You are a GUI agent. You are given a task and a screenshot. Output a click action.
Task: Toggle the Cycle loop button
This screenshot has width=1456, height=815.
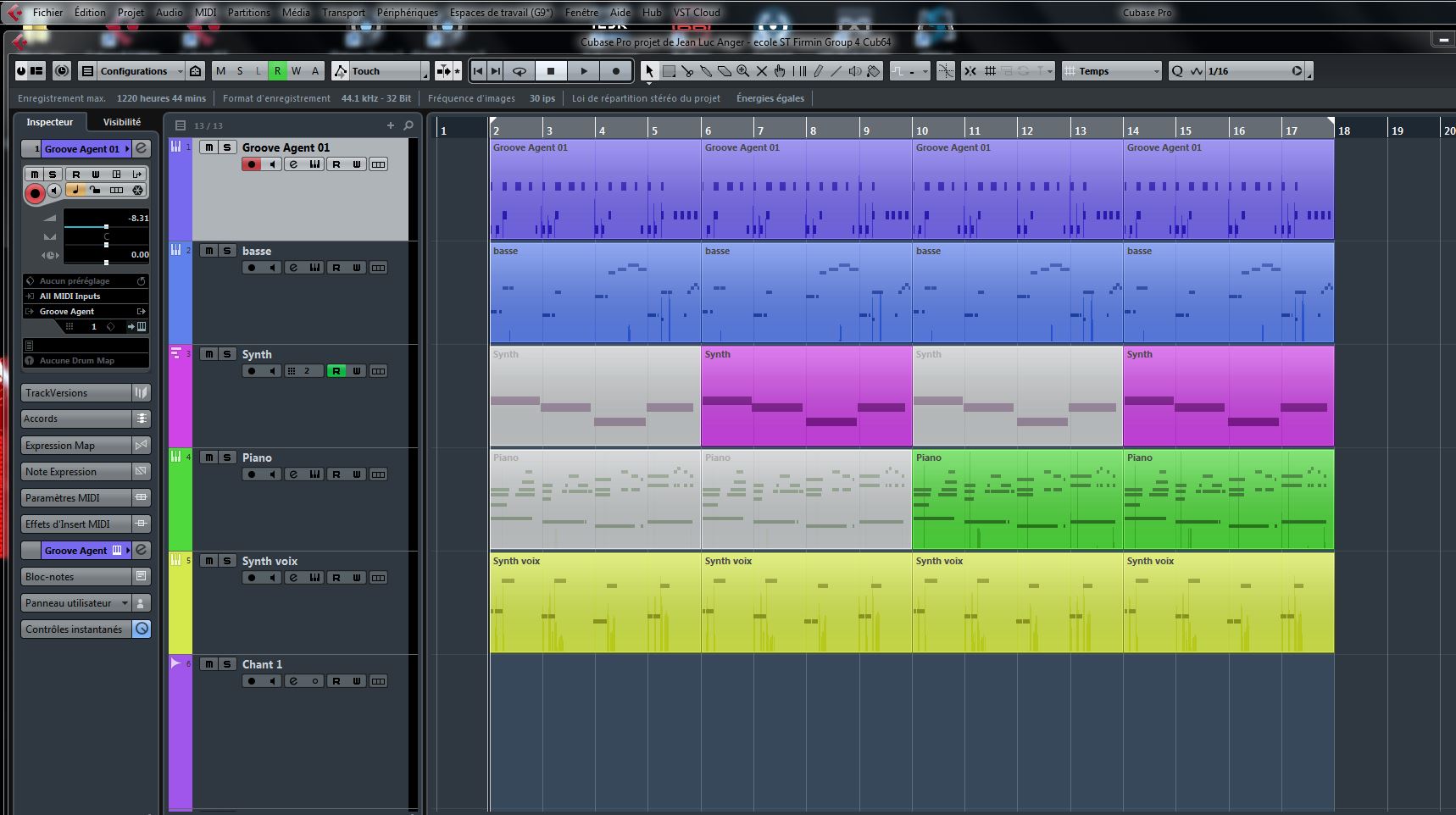point(520,71)
